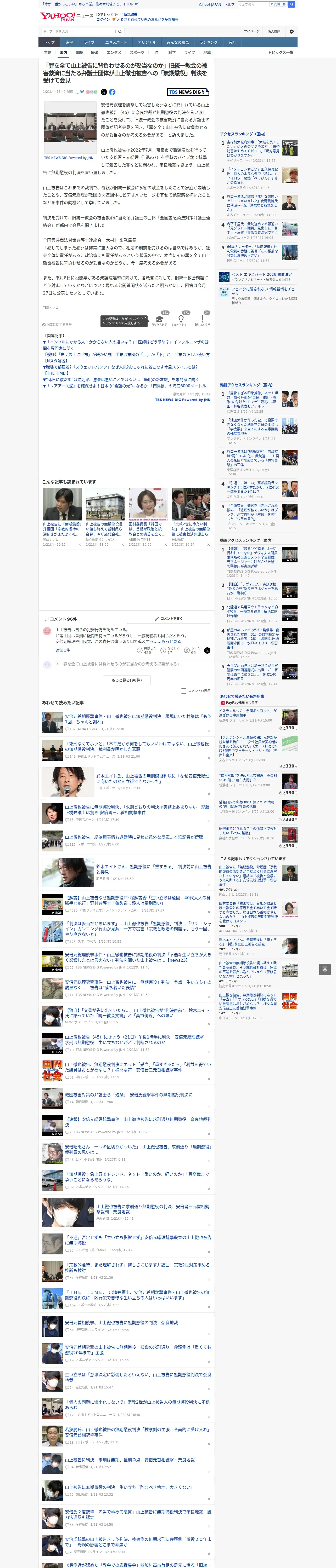Switch to the エキスパート tab
Image resolution: width=336 pixels, height=1568 pixels.
coord(116,43)
